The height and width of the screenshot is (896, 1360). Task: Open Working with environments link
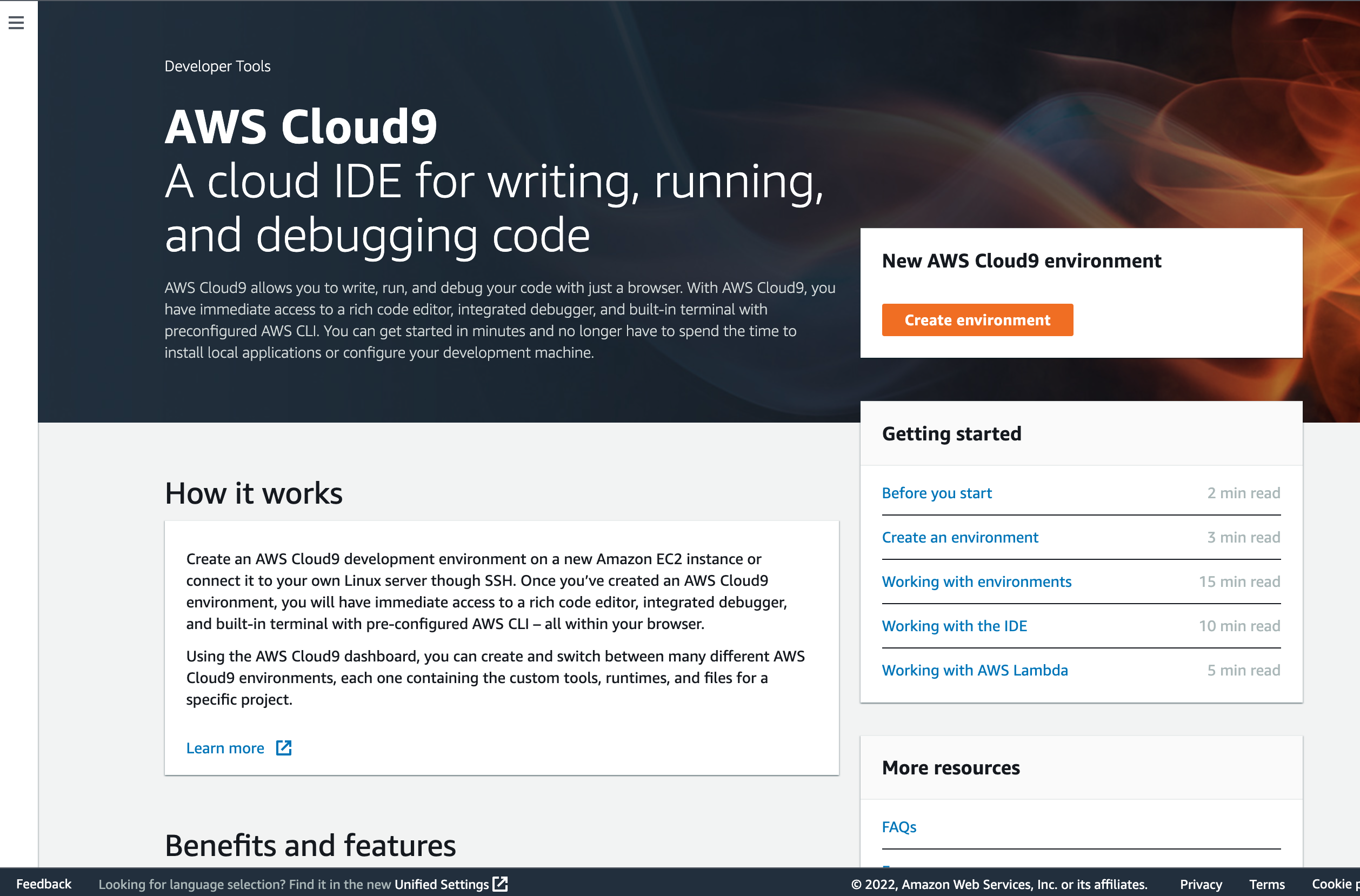coord(977,581)
